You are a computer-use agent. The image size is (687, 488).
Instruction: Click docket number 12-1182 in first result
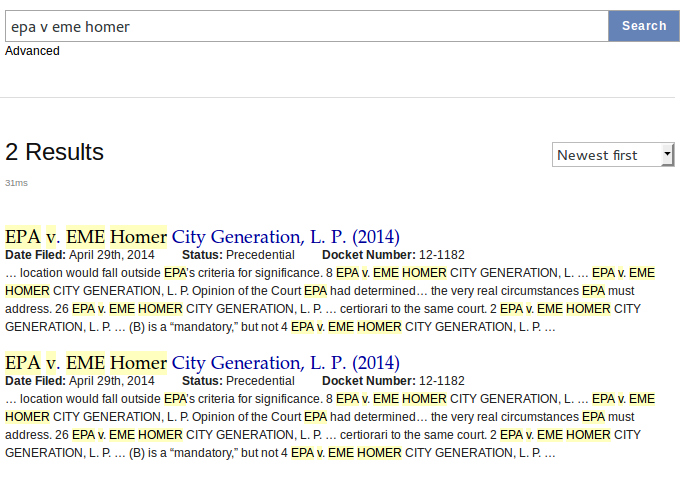(441, 255)
